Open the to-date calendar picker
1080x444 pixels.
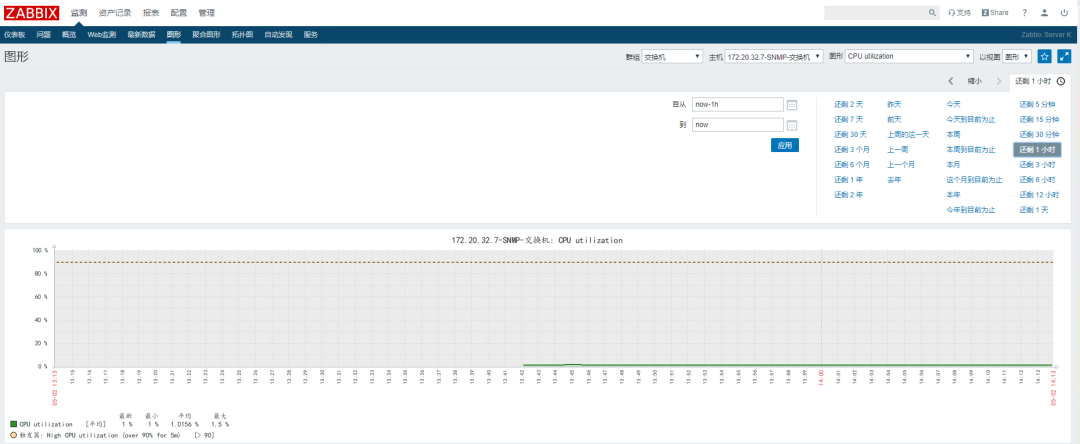point(792,125)
